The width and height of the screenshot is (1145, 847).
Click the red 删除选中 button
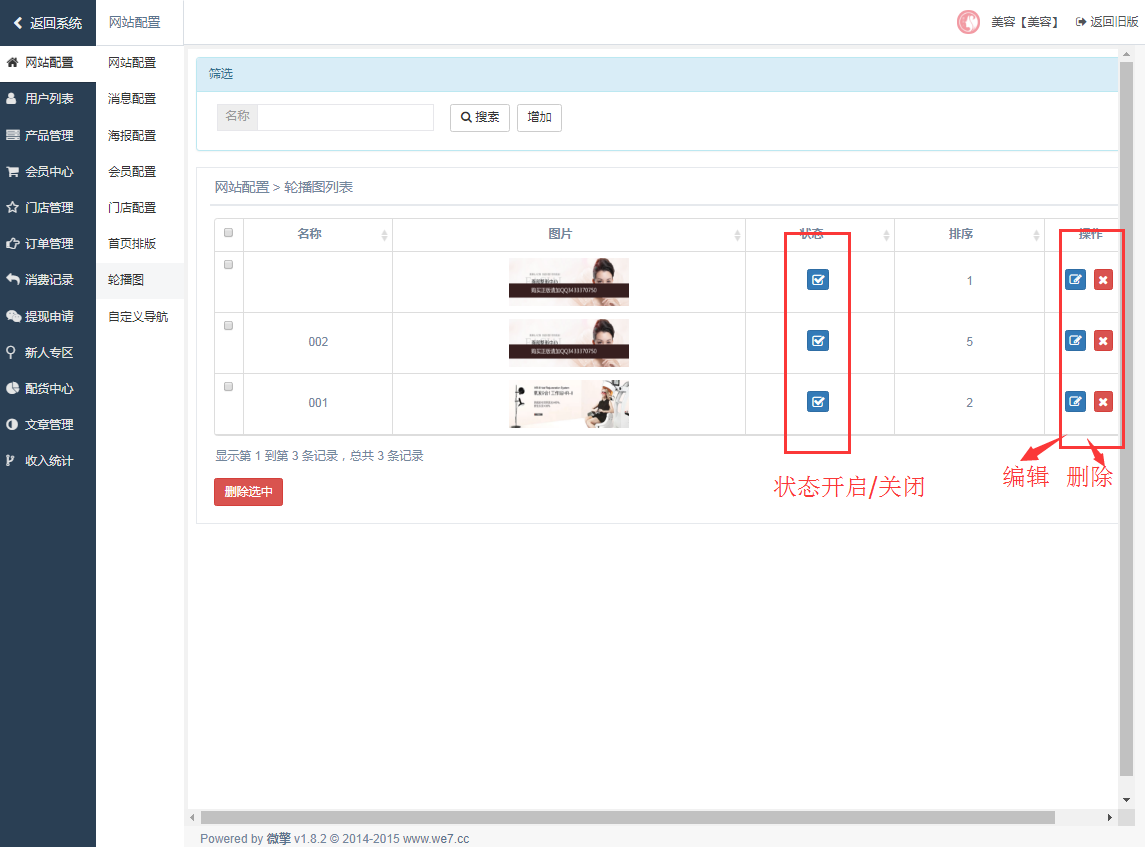click(x=248, y=491)
